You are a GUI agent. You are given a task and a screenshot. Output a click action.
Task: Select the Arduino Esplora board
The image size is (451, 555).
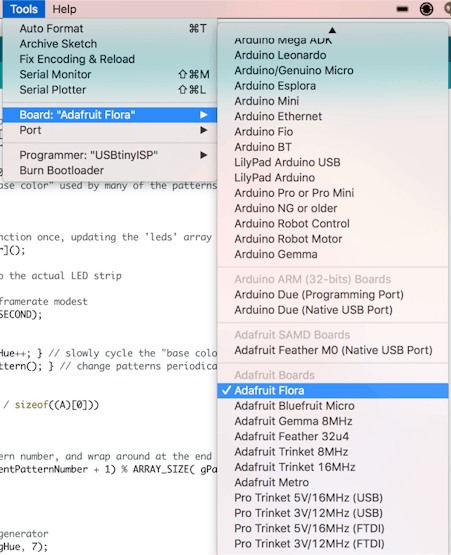pyautogui.click(x=333, y=86)
